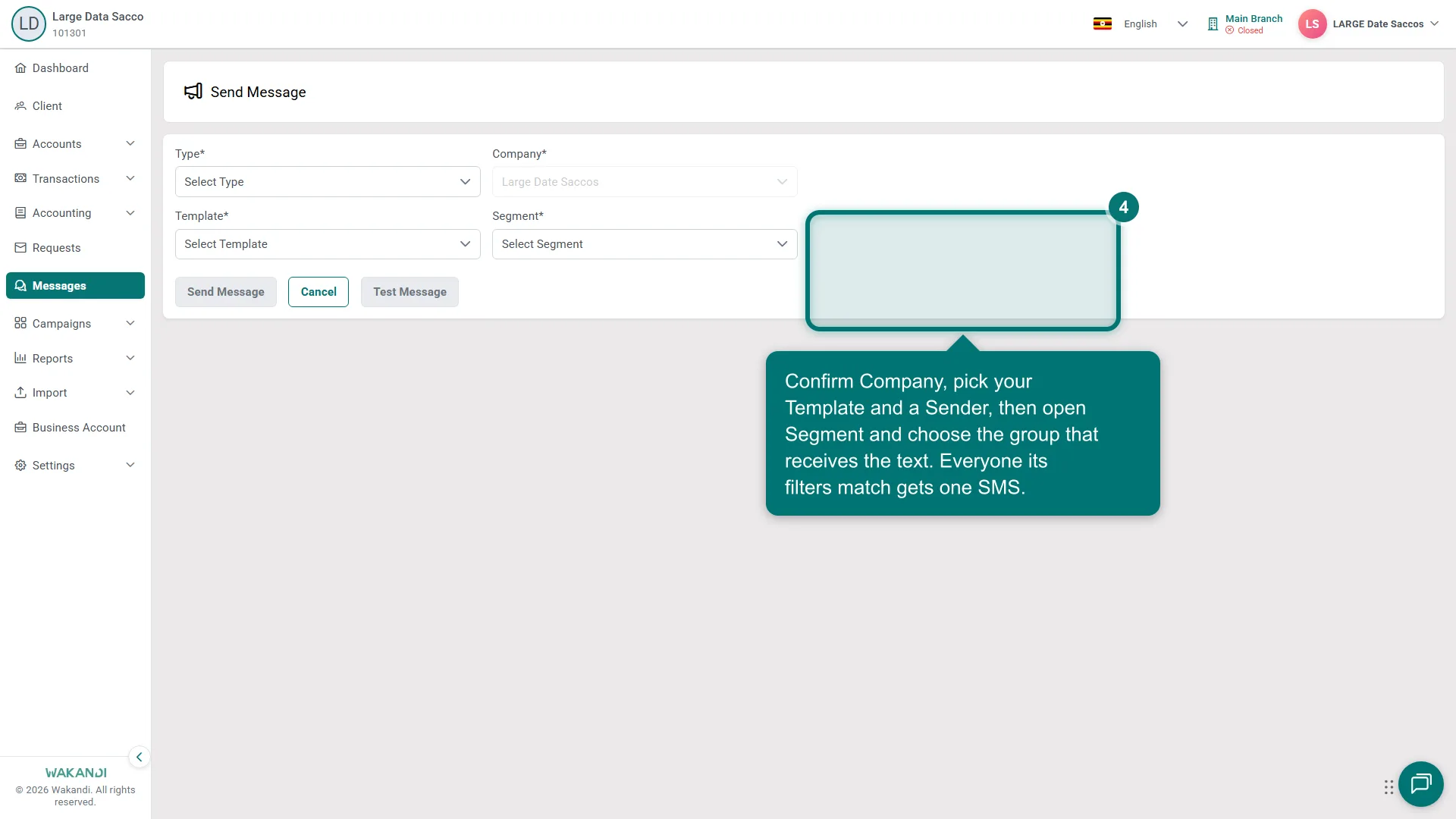Open the LARGE Date Saccos user menu

[1385, 24]
